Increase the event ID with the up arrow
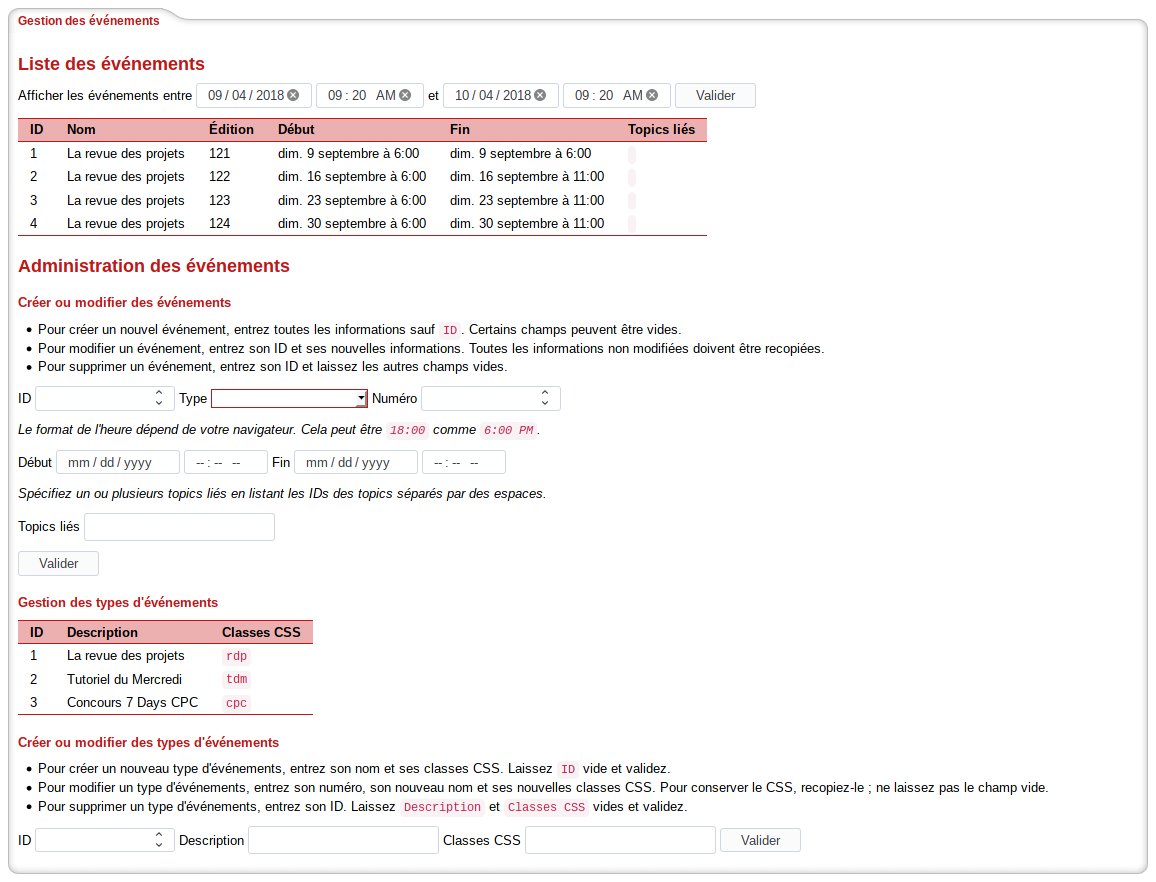Image resolution: width=1156 pixels, height=882 pixels. 159,393
